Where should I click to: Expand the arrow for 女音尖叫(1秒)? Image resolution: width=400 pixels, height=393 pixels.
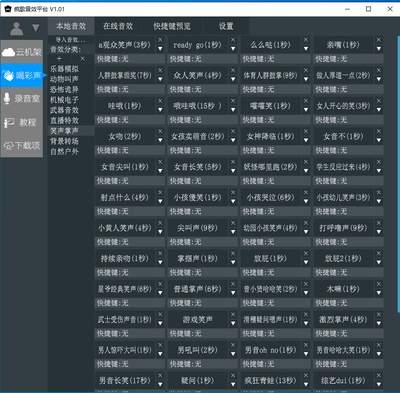pos(160,171)
